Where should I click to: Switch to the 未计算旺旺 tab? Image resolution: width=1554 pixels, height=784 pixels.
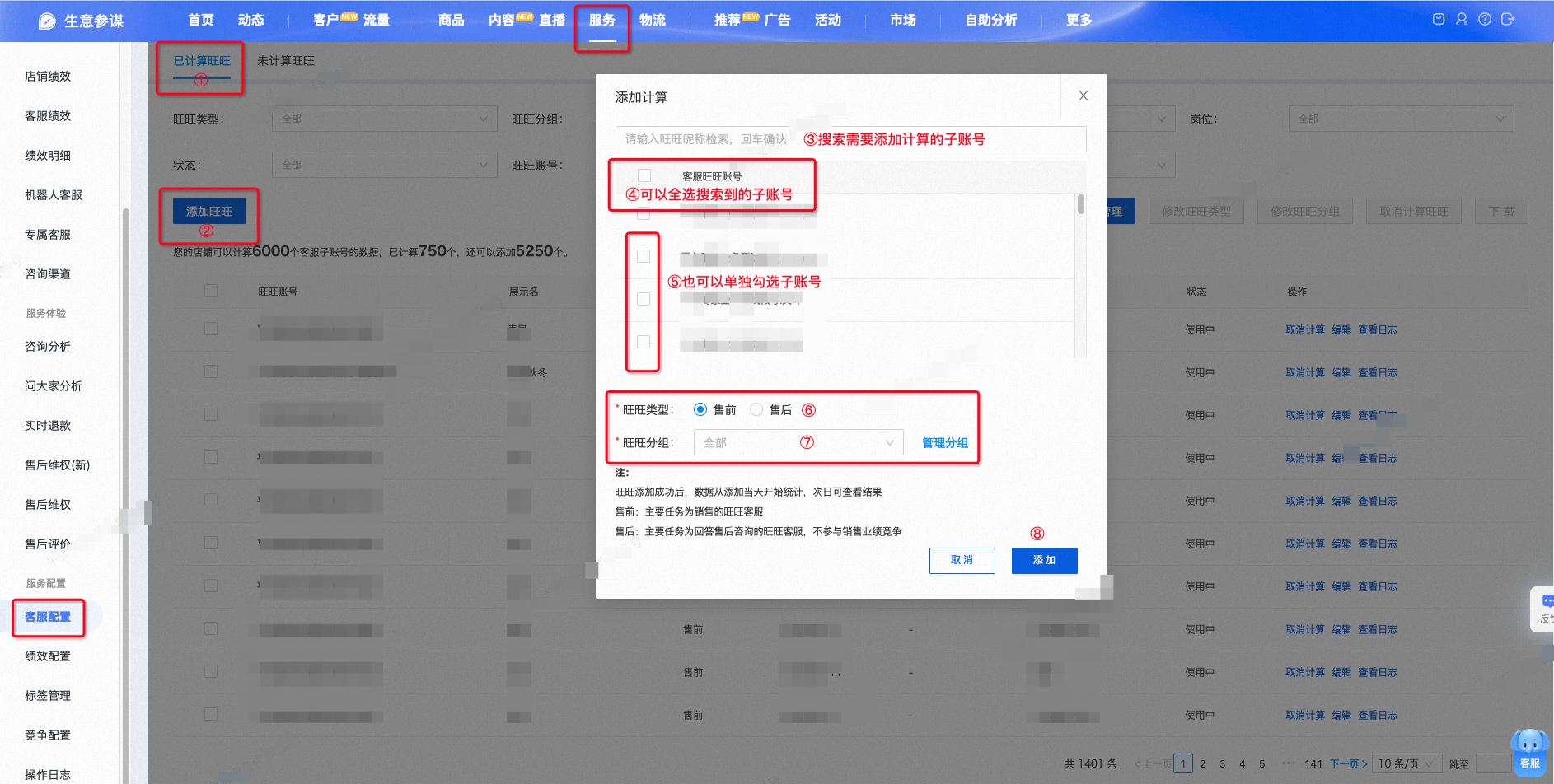point(286,61)
